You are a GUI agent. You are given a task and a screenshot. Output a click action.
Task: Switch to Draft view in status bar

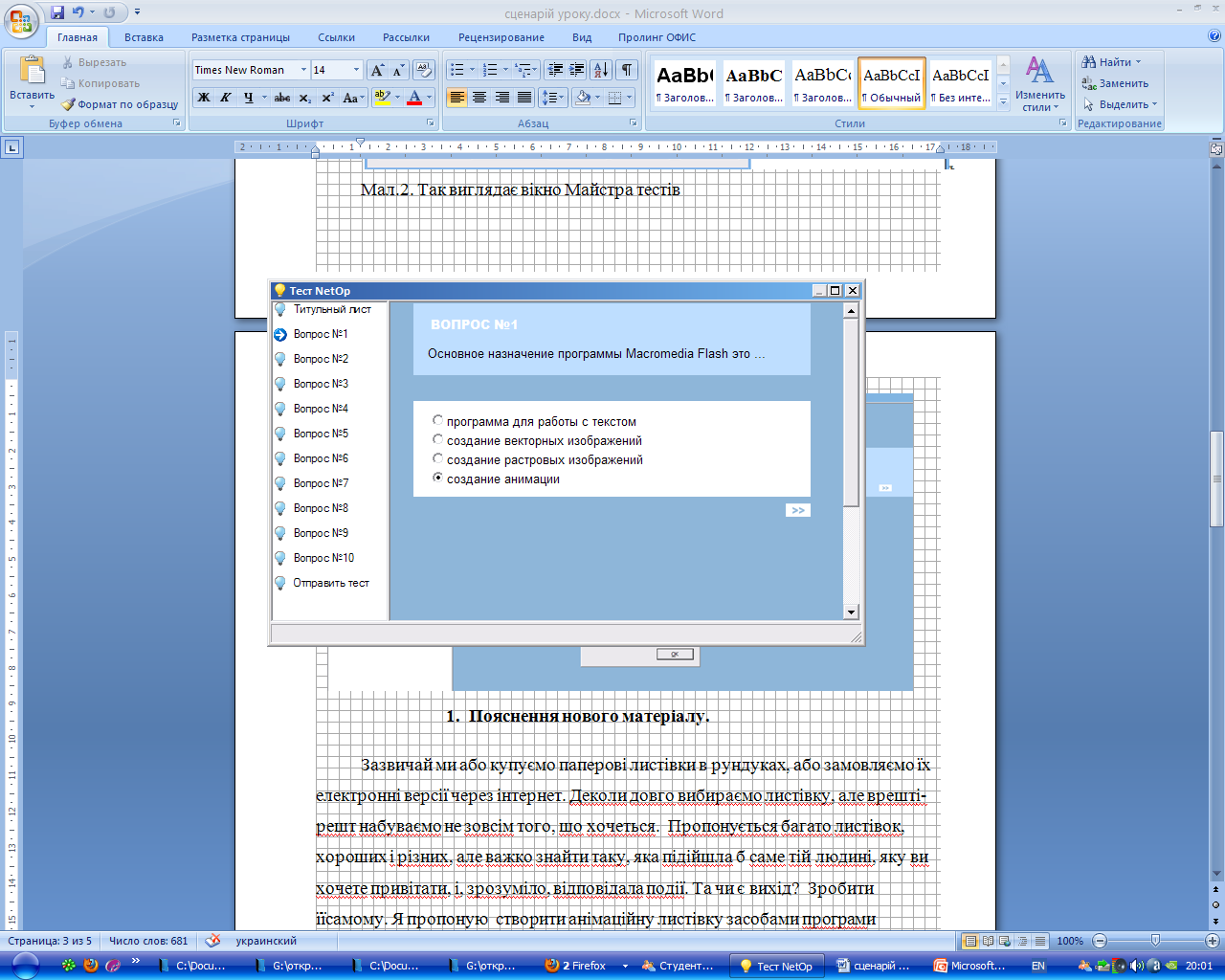coord(1040,941)
